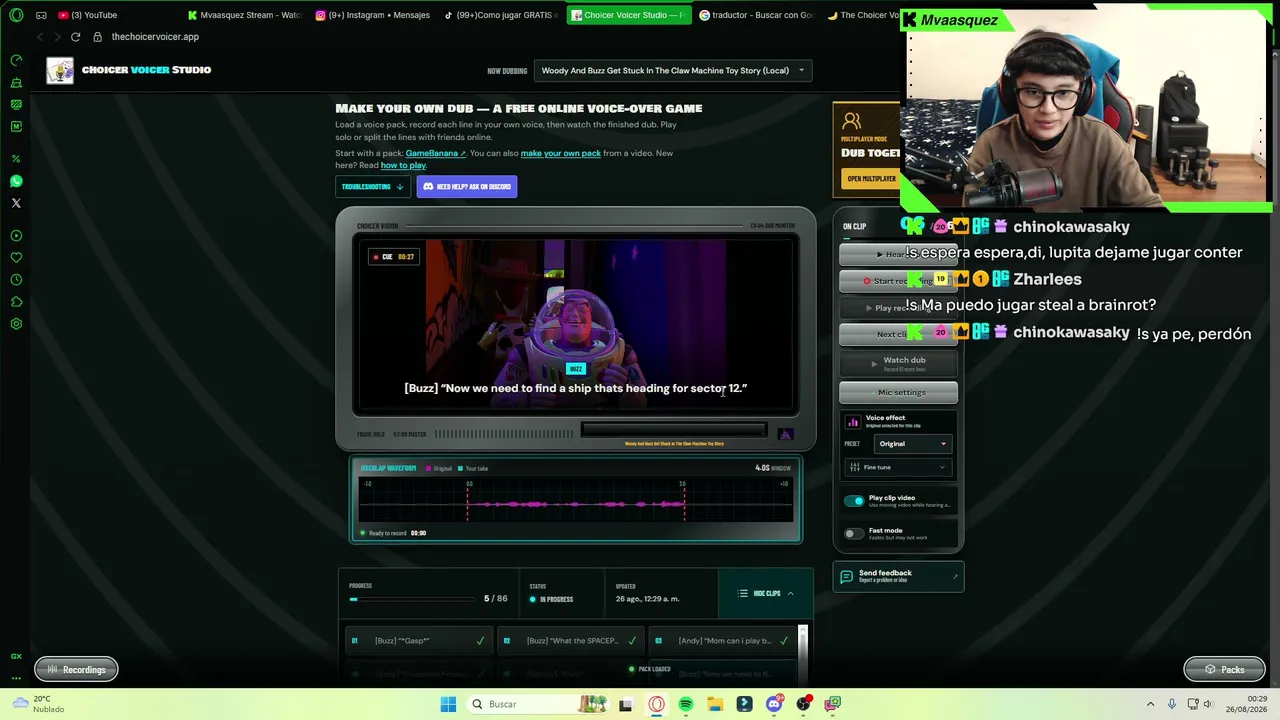Click the Toy Story clip video preview
Image resolution: width=1280 pixels, height=720 pixels.
pos(576,324)
